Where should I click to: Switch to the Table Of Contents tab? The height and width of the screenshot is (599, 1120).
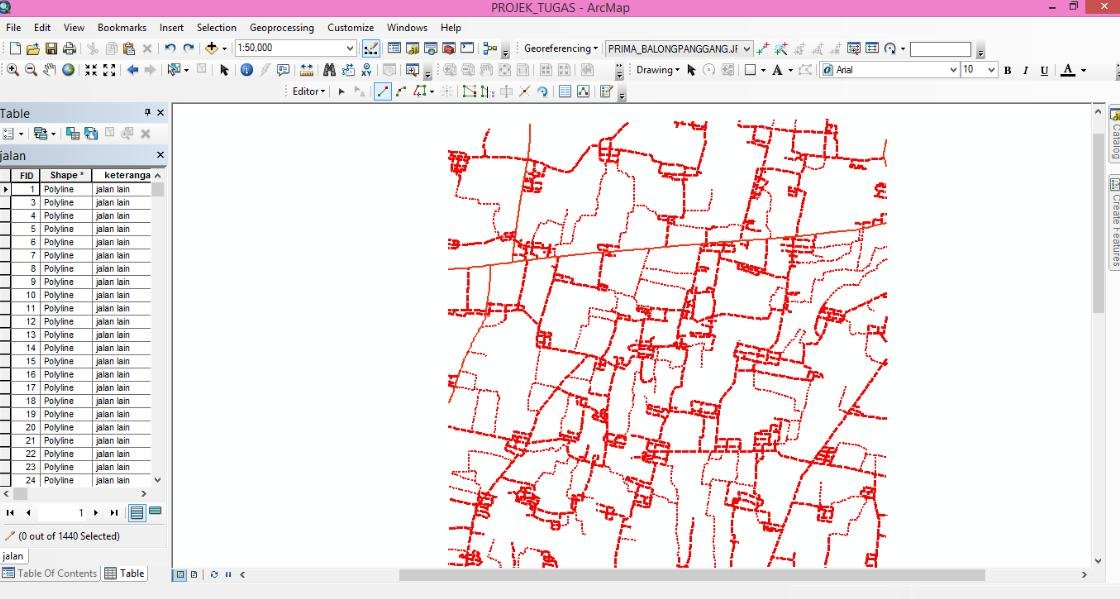[x=50, y=573]
